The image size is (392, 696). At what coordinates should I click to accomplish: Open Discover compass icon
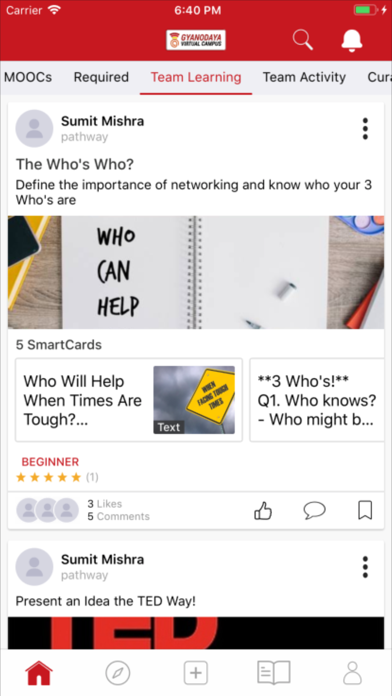point(118,673)
